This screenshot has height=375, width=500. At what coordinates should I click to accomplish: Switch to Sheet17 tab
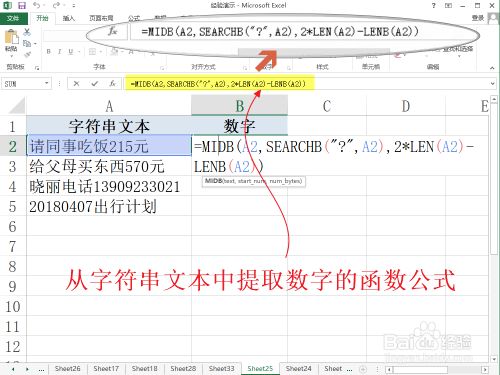[106, 369]
